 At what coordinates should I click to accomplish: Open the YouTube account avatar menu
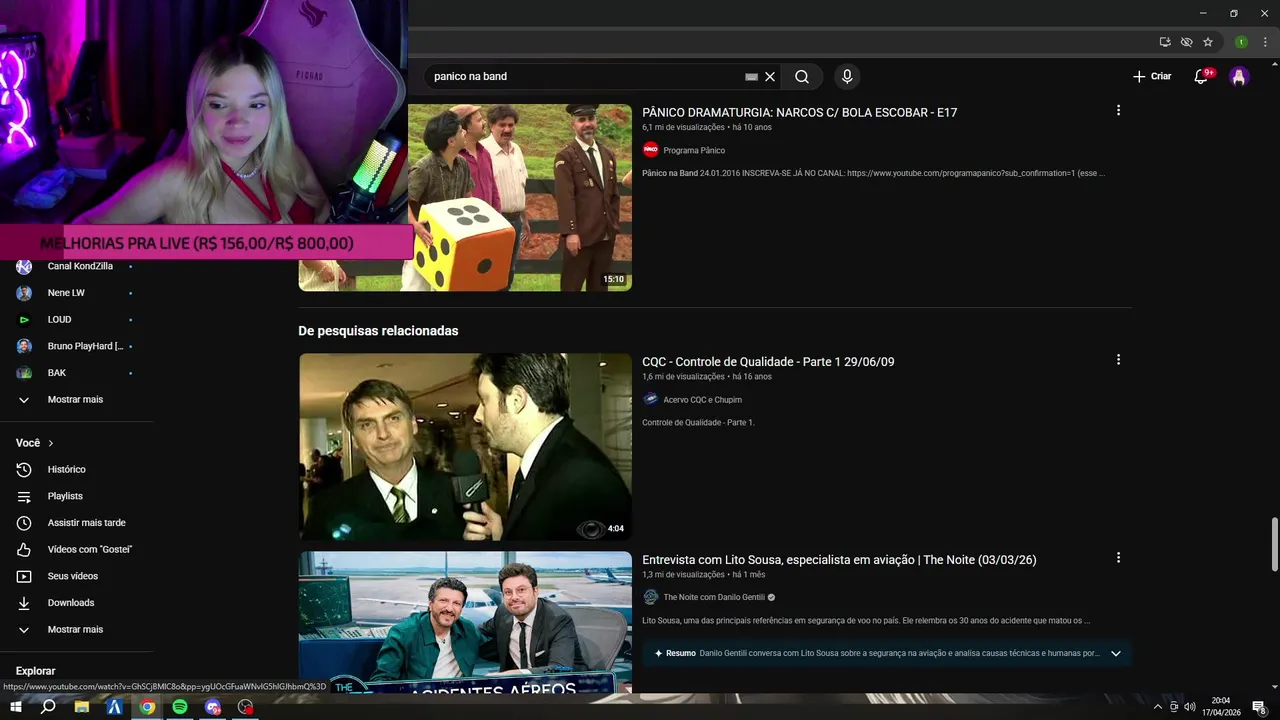(x=1239, y=77)
